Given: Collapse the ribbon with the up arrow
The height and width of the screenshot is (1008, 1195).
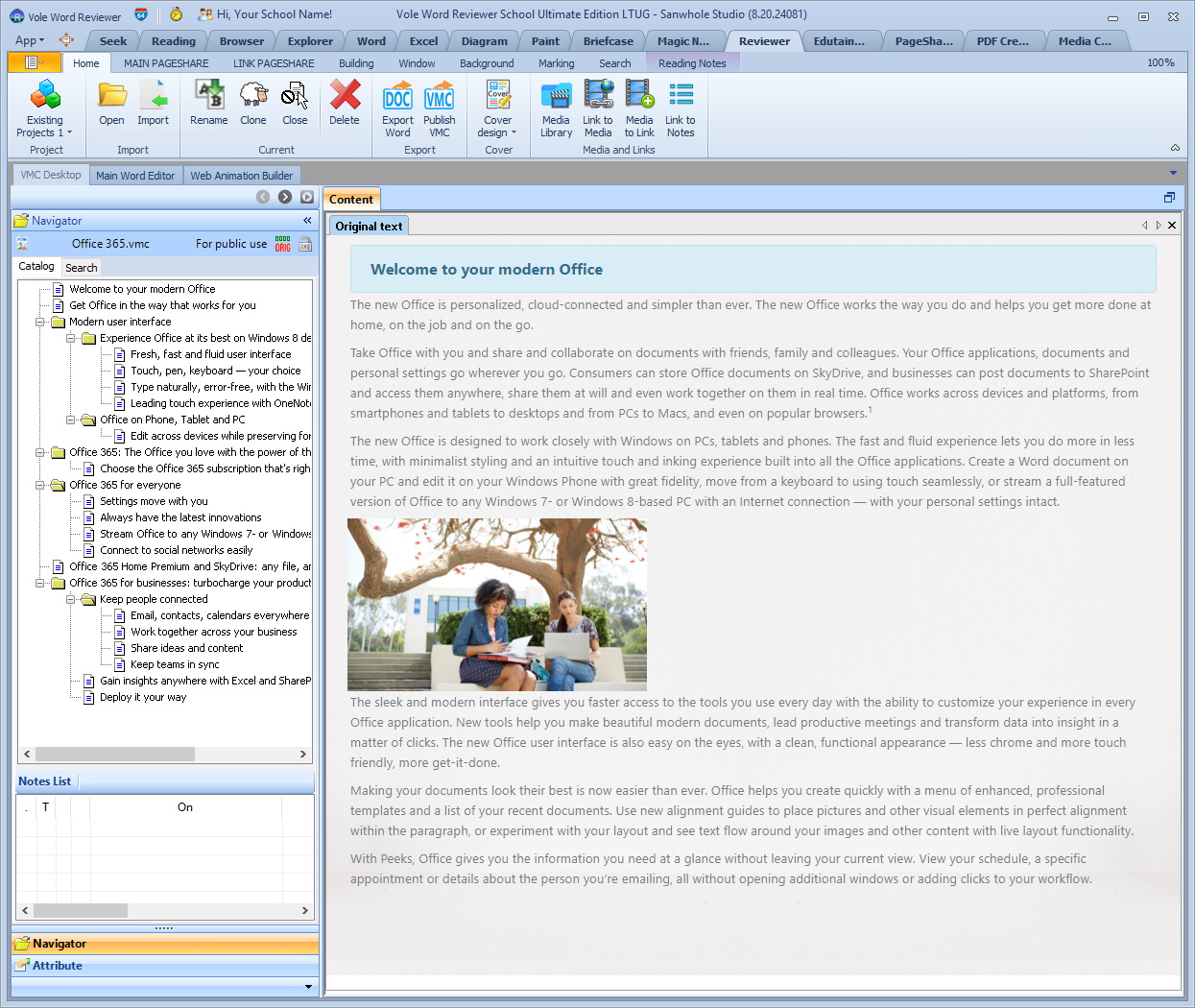Looking at the screenshot, I should click(1175, 148).
